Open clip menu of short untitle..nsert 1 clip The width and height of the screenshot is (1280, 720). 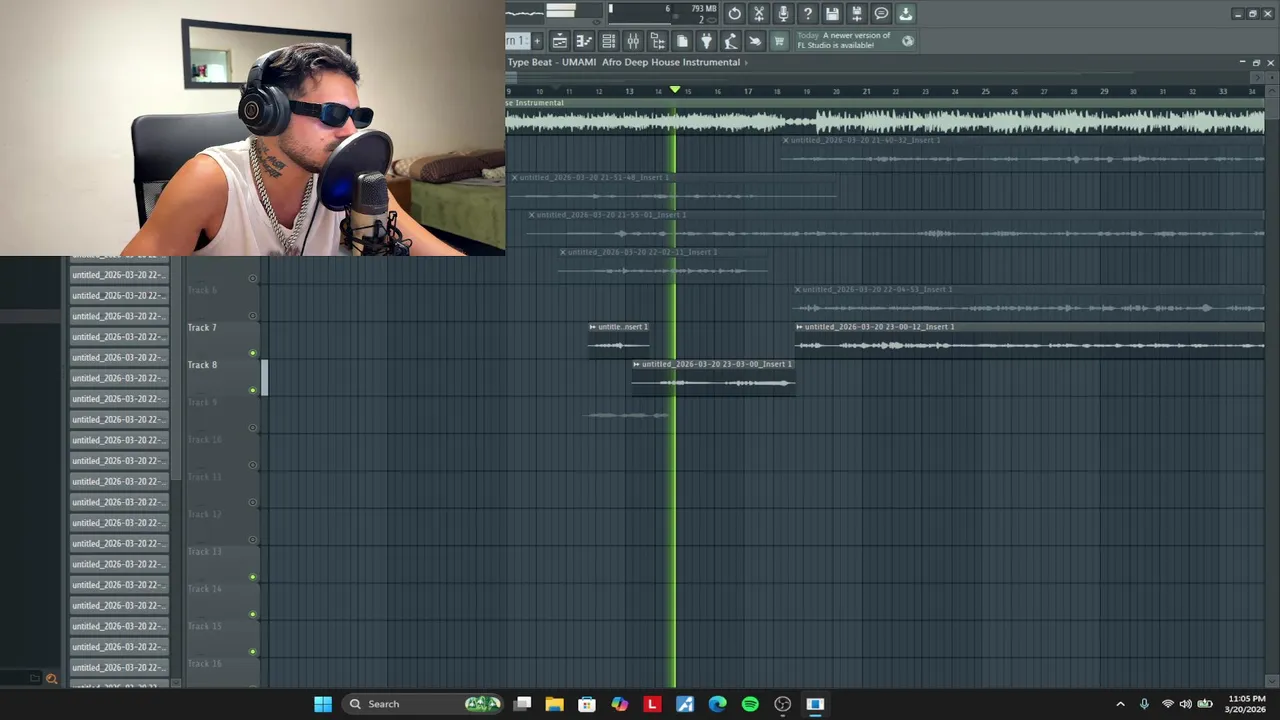(x=593, y=327)
